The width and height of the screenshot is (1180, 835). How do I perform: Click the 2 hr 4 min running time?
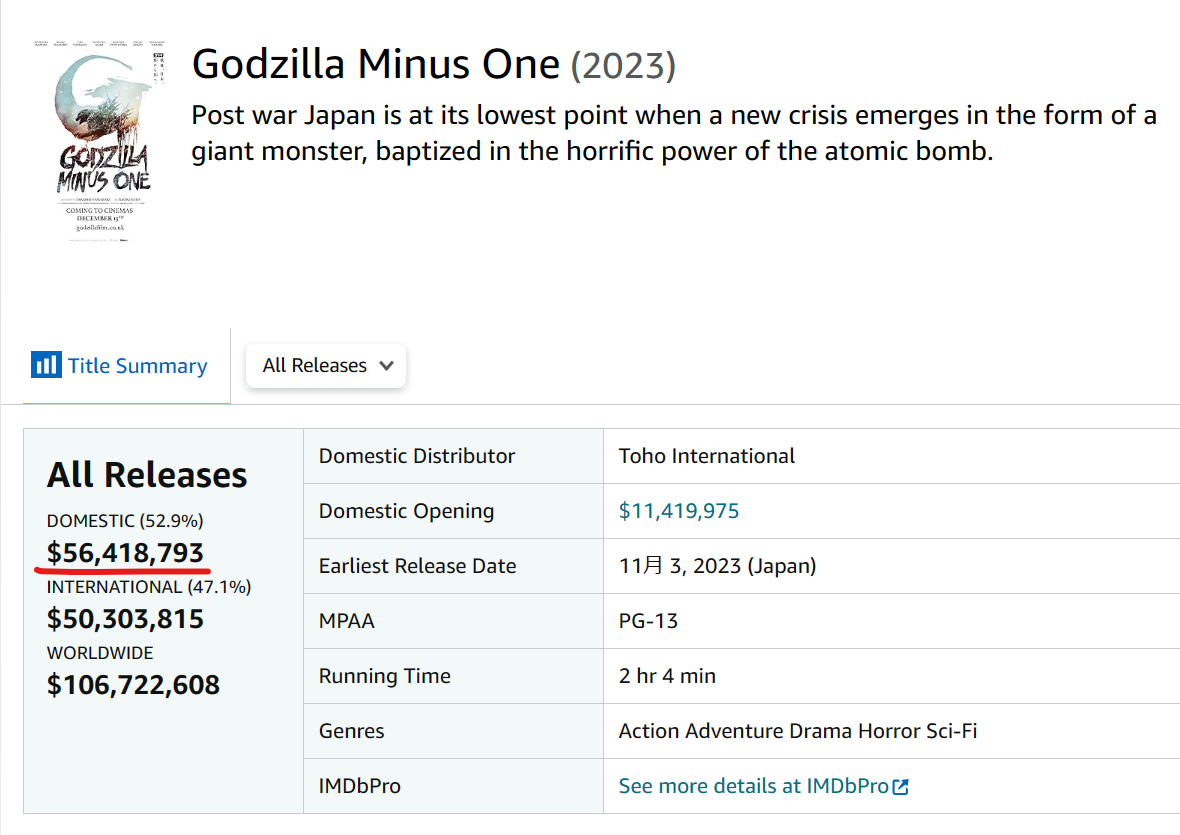point(667,676)
